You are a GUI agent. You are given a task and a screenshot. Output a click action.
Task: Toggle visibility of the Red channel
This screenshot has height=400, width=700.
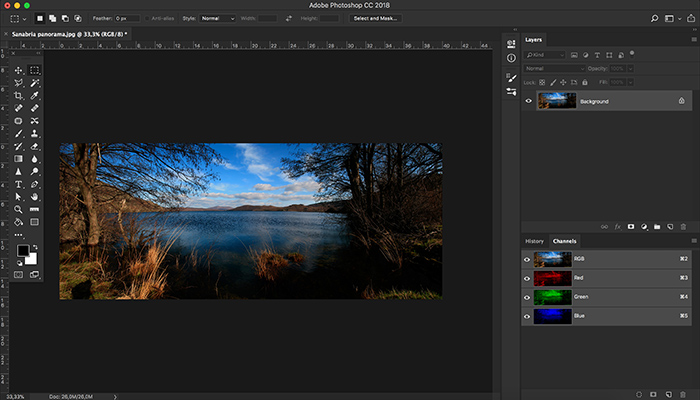529,277
